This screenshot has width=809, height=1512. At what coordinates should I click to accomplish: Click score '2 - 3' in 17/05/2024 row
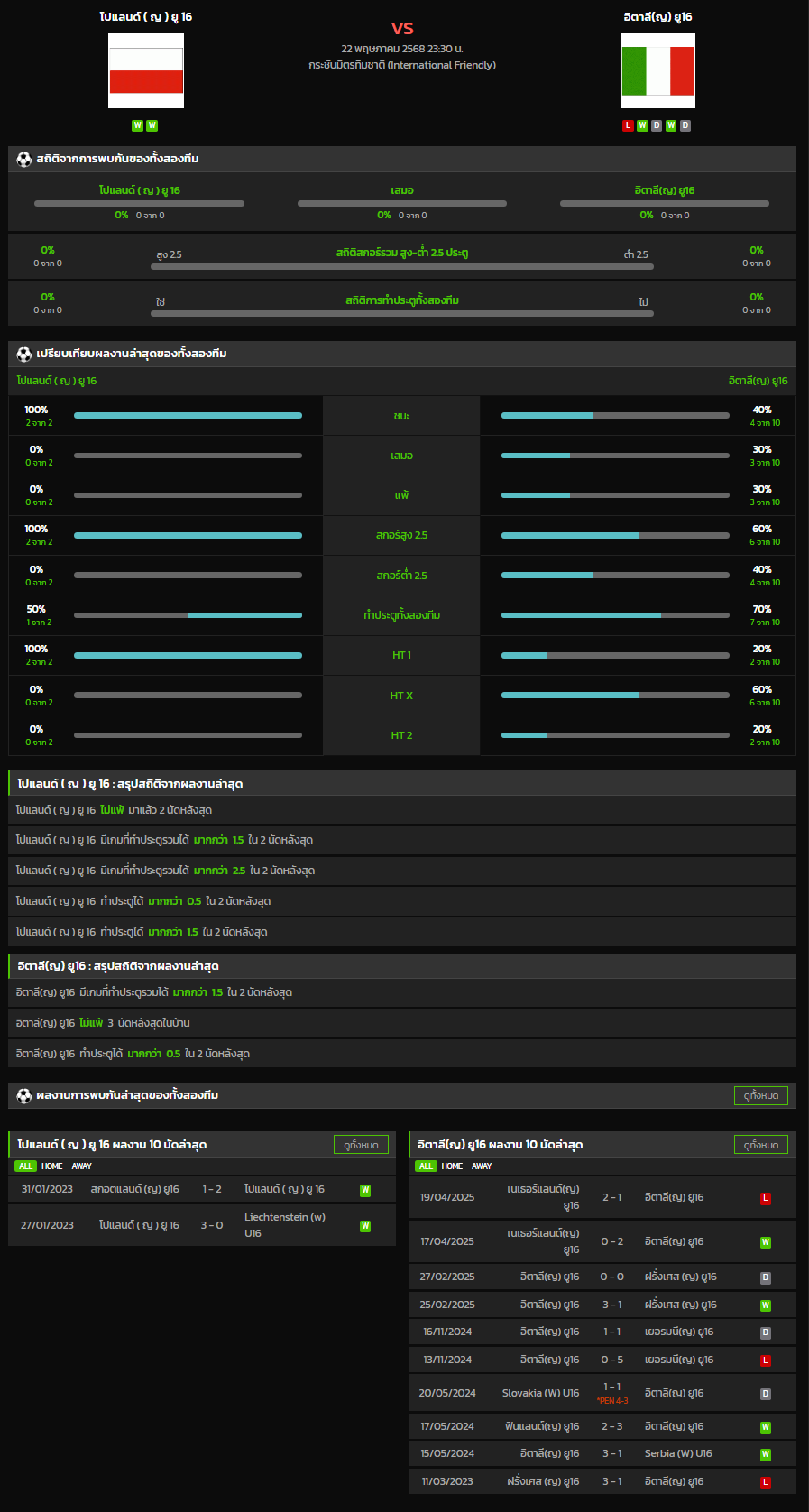click(612, 1426)
